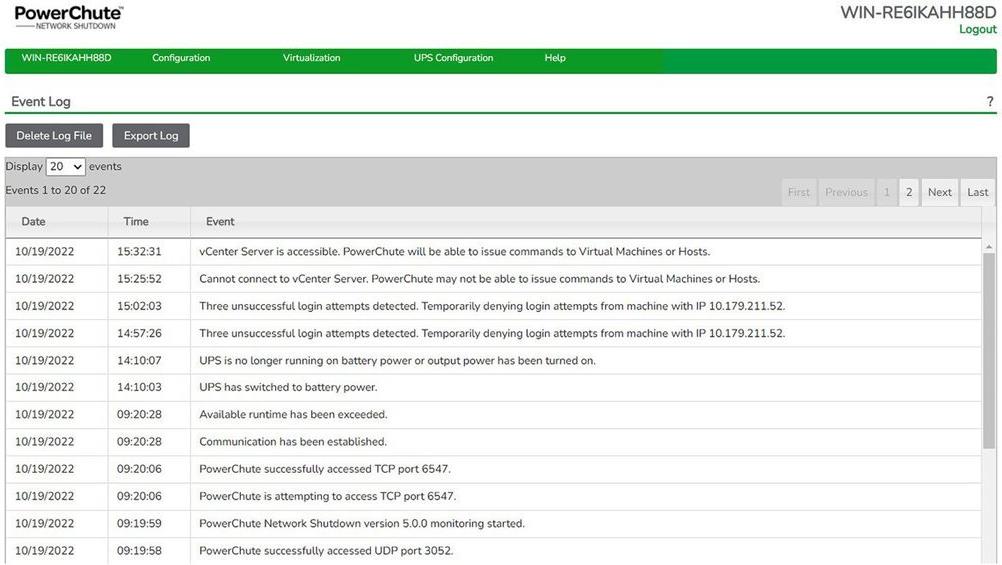Open the Configuration menu
This screenshot has height=565, width=1002.
coord(181,58)
